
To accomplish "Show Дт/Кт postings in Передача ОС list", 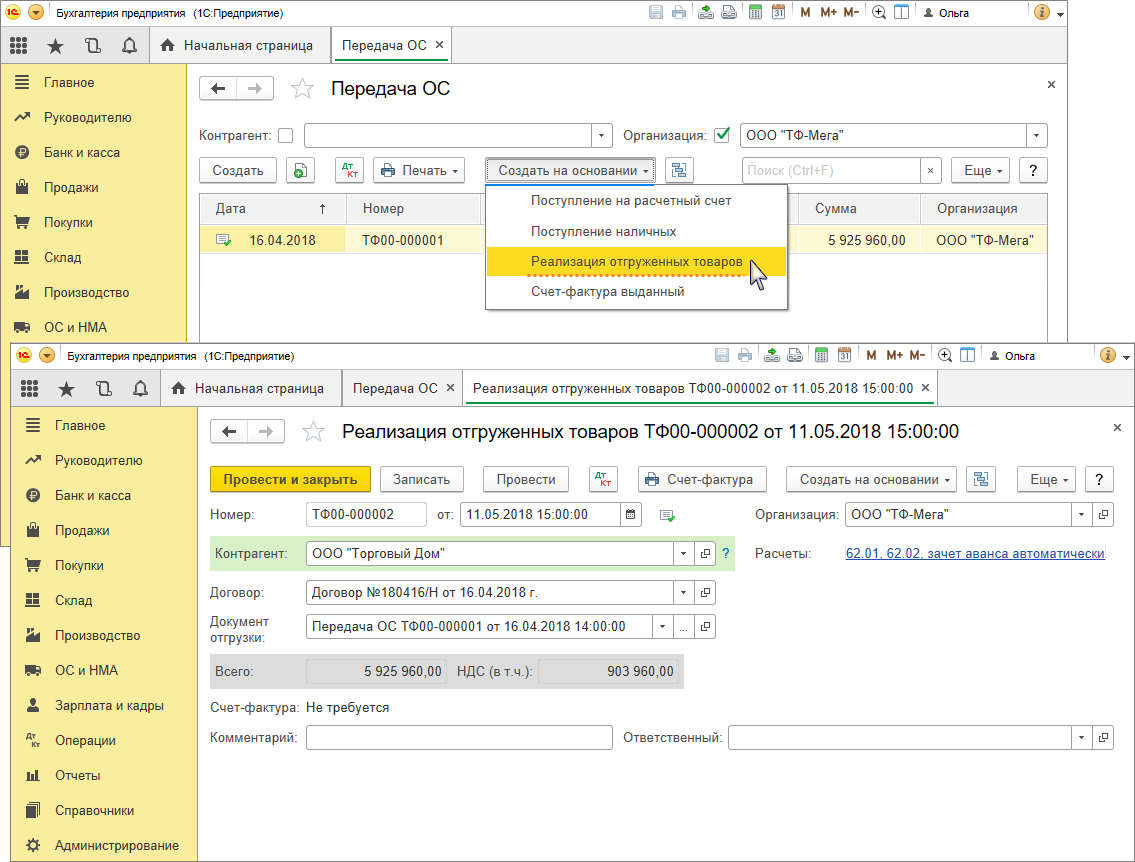I will tap(350, 171).
